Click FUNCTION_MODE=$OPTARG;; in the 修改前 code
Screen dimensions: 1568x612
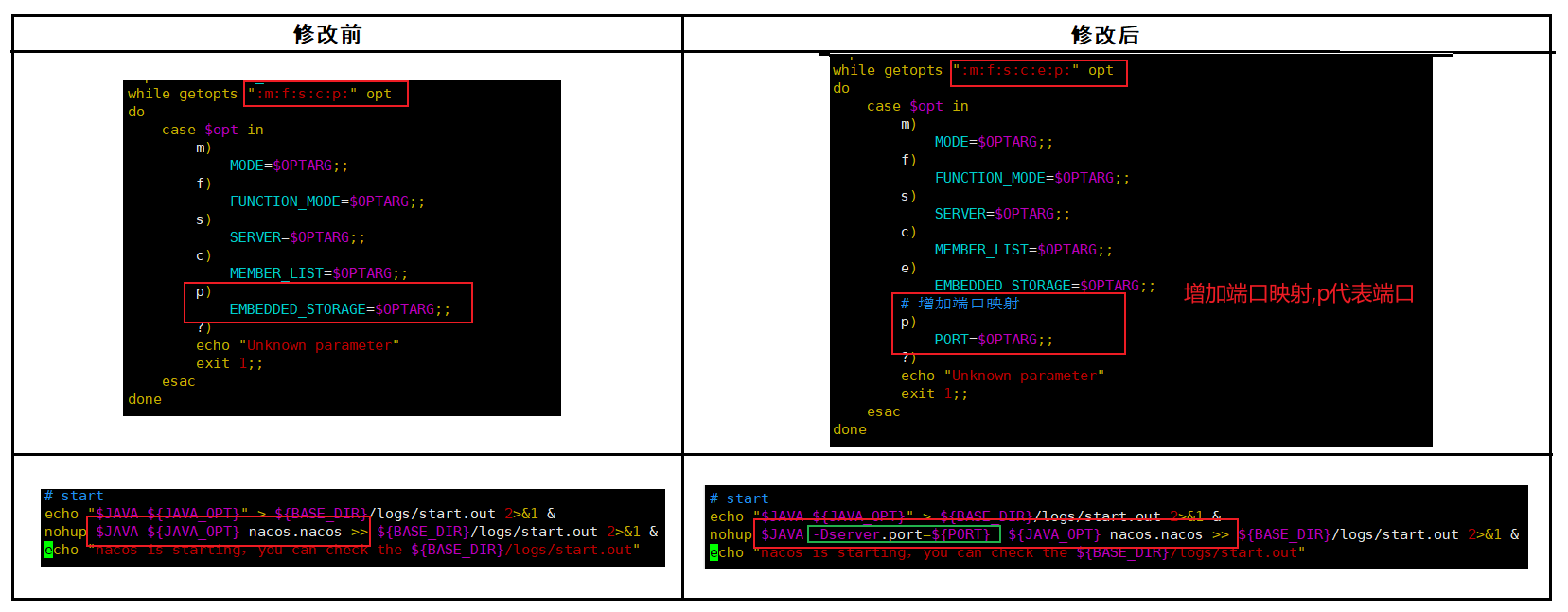pyautogui.click(x=327, y=201)
